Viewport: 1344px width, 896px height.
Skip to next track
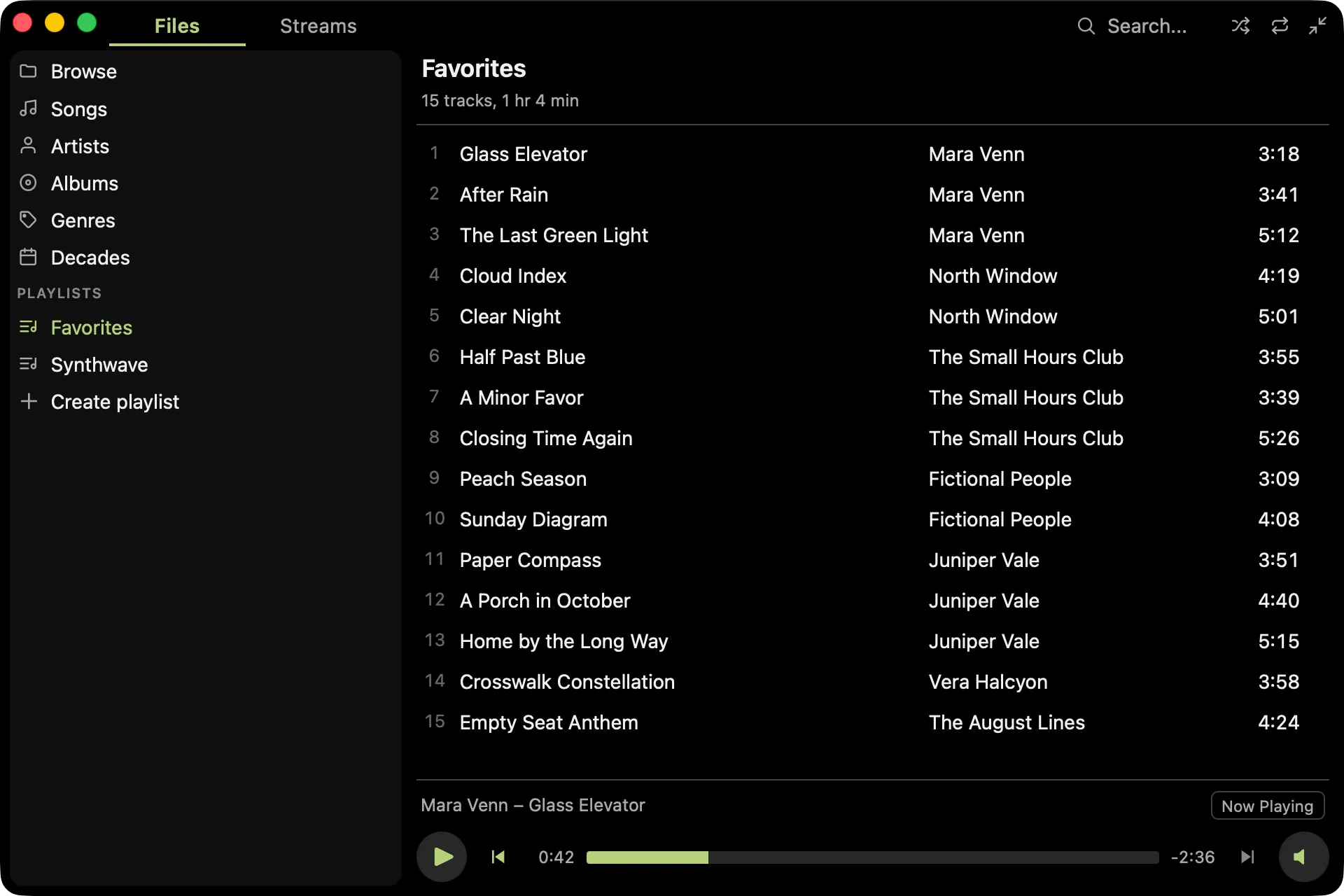point(1247,857)
